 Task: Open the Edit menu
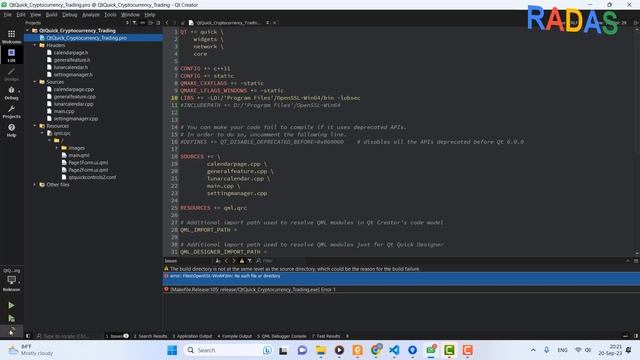point(21,15)
